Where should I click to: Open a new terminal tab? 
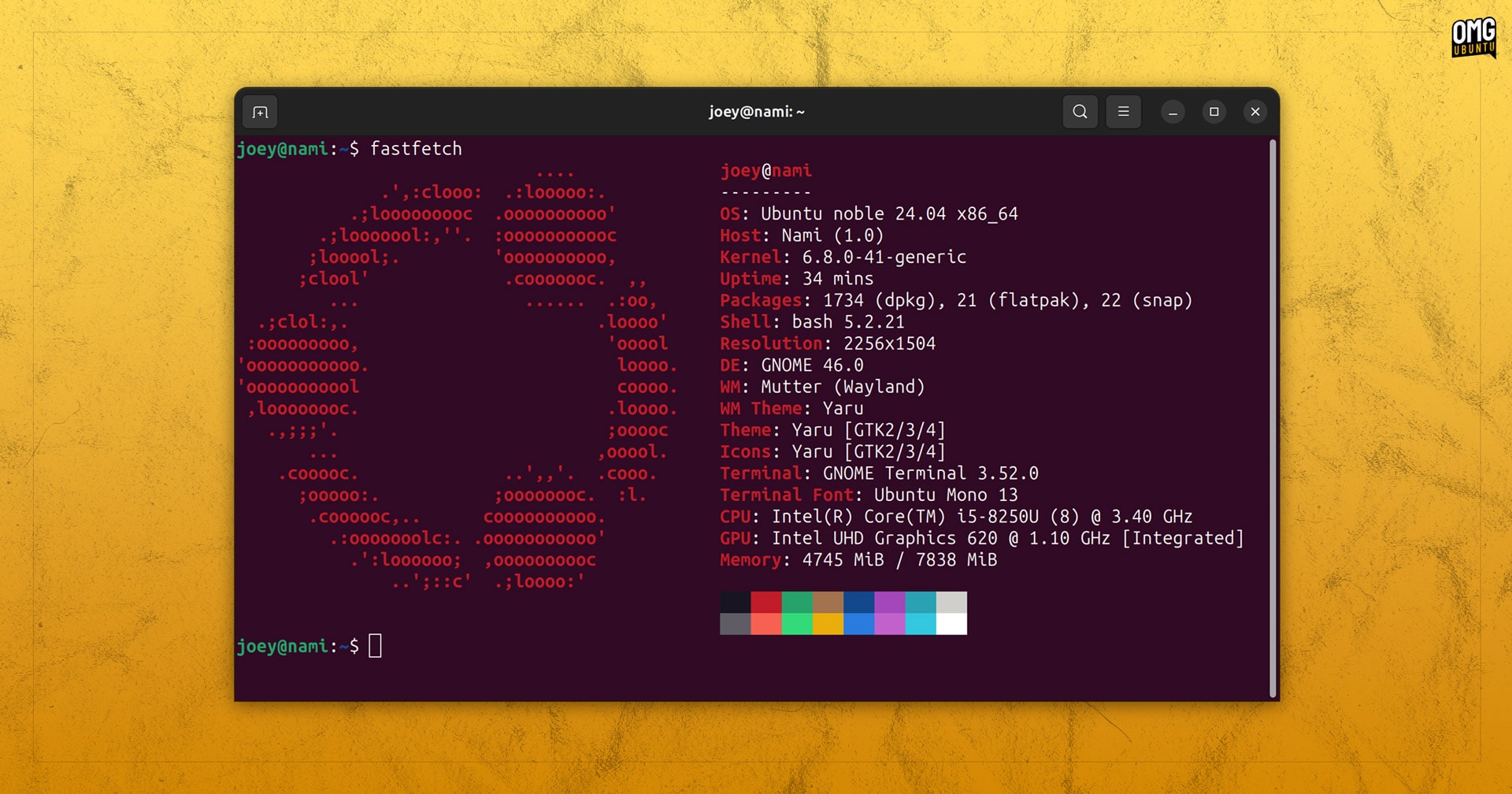(260, 112)
